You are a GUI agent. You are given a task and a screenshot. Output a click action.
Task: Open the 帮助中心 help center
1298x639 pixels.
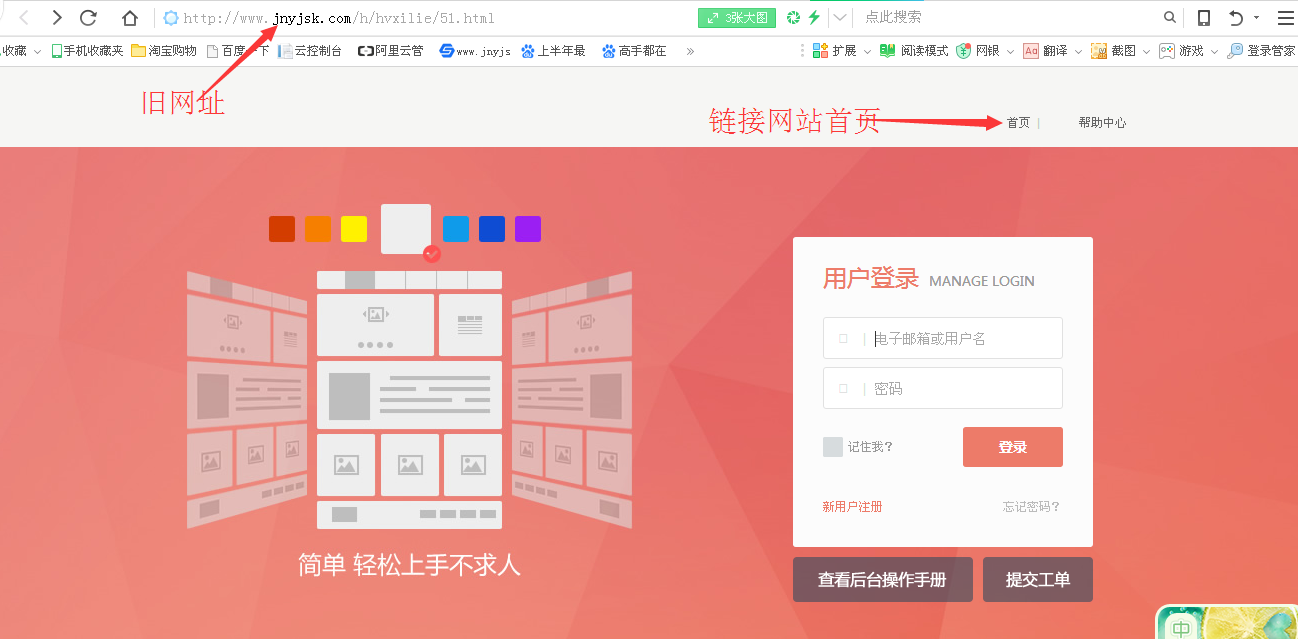pyautogui.click(x=1102, y=122)
